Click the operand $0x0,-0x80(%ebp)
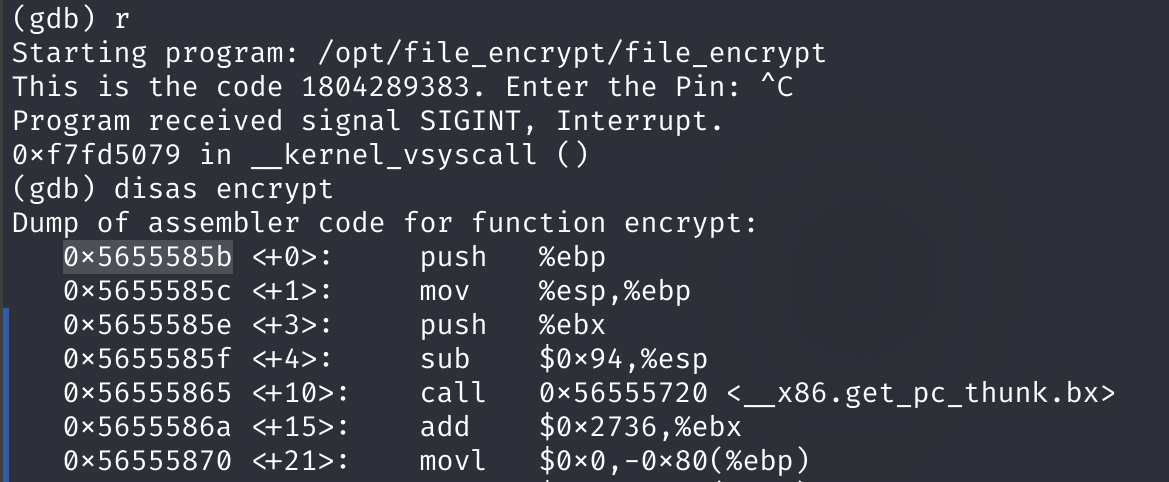The width and height of the screenshot is (1169, 482). coord(673,461)
